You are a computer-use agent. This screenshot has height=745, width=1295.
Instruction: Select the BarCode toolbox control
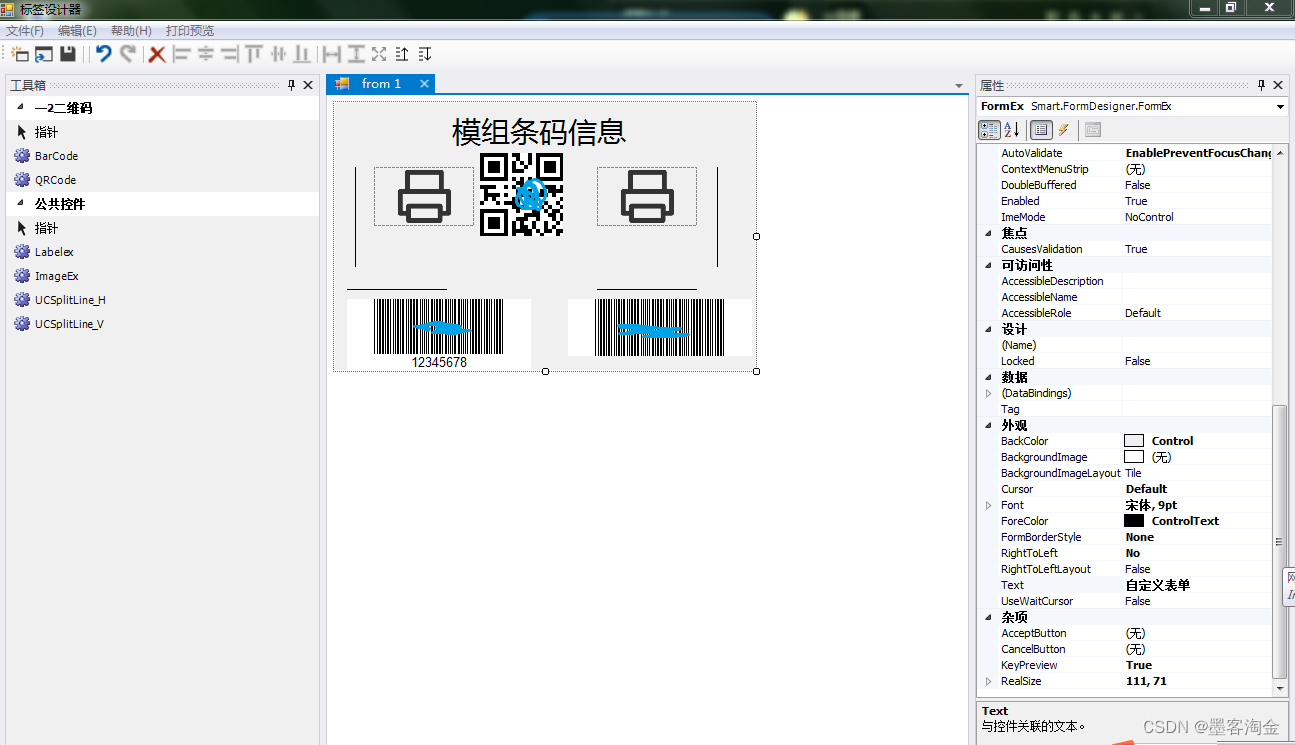coord(56,156)
